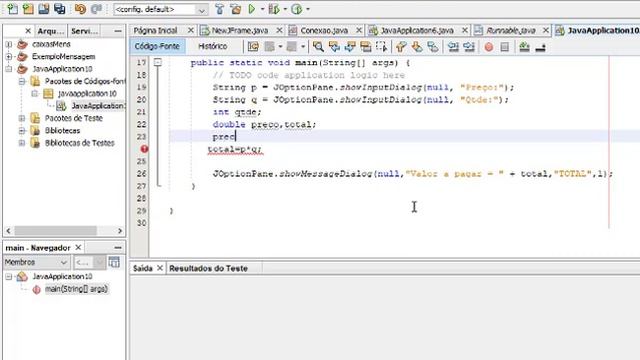Click the Clean and Build icon
This screenshot has width=640, height=360.
pyautogui.click(x=236, y=9)
